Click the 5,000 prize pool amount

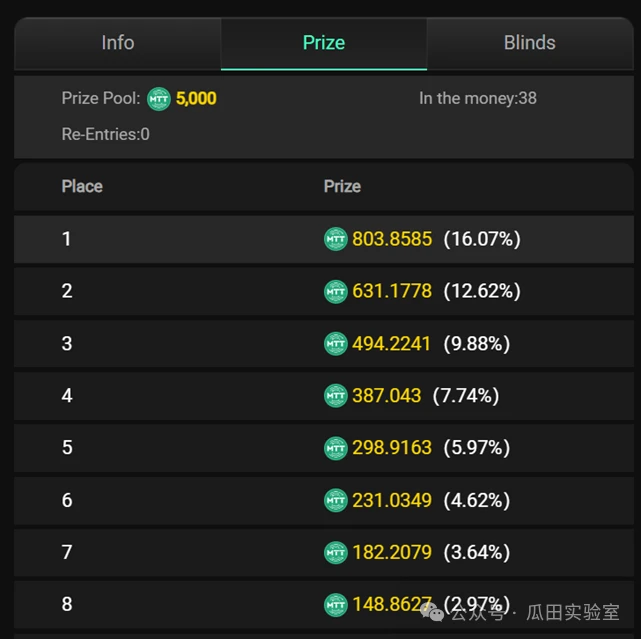click(196, 99)
